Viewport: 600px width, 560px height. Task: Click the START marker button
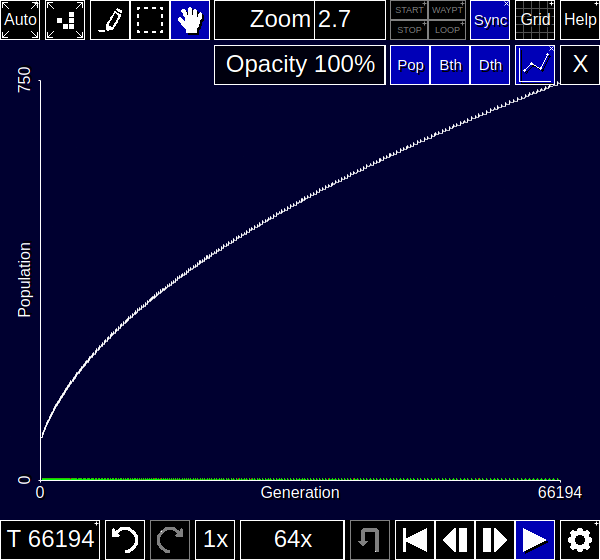point(409,10)
